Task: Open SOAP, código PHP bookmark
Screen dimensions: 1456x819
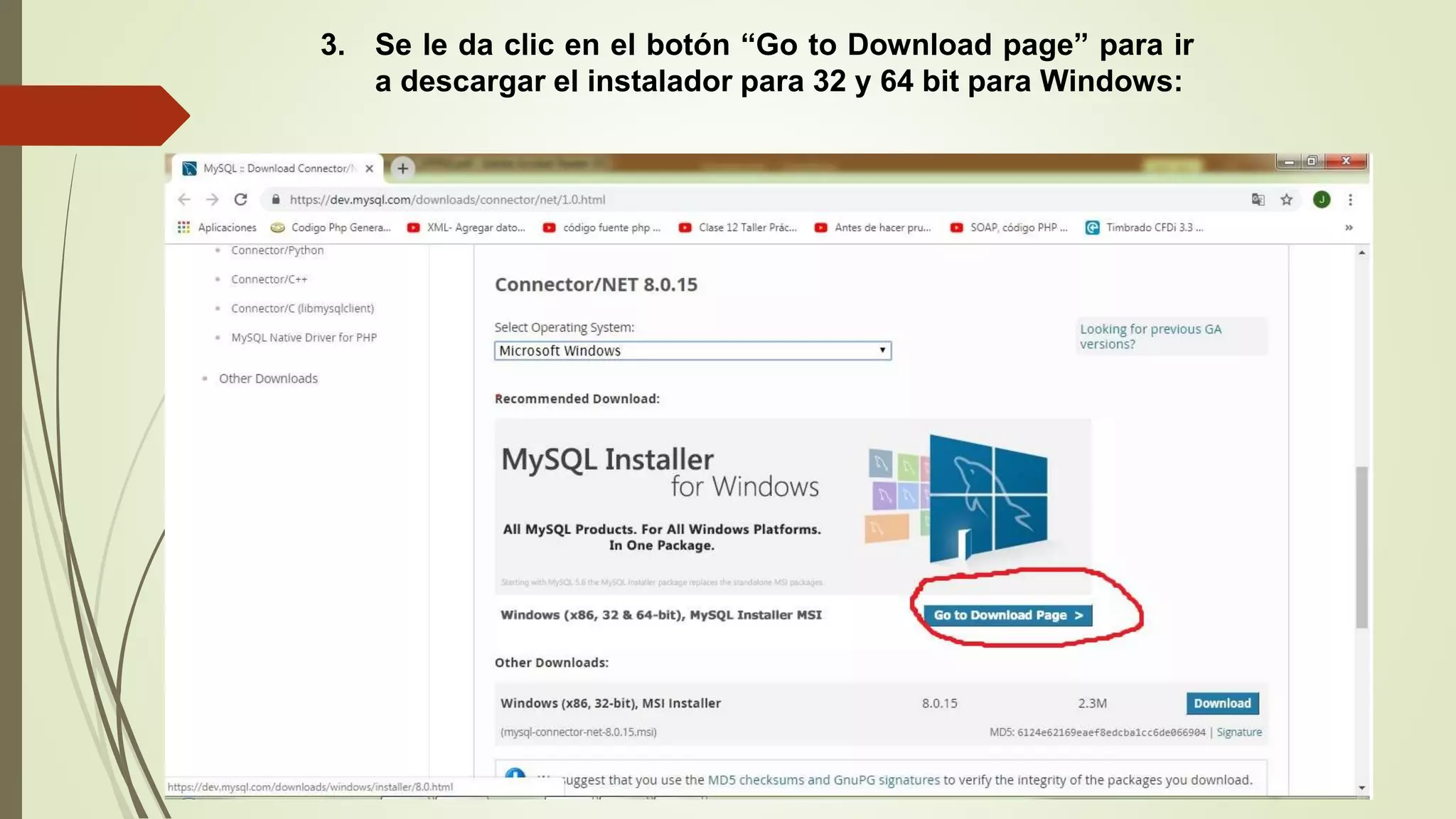Action: click(x=1009, y=227)
